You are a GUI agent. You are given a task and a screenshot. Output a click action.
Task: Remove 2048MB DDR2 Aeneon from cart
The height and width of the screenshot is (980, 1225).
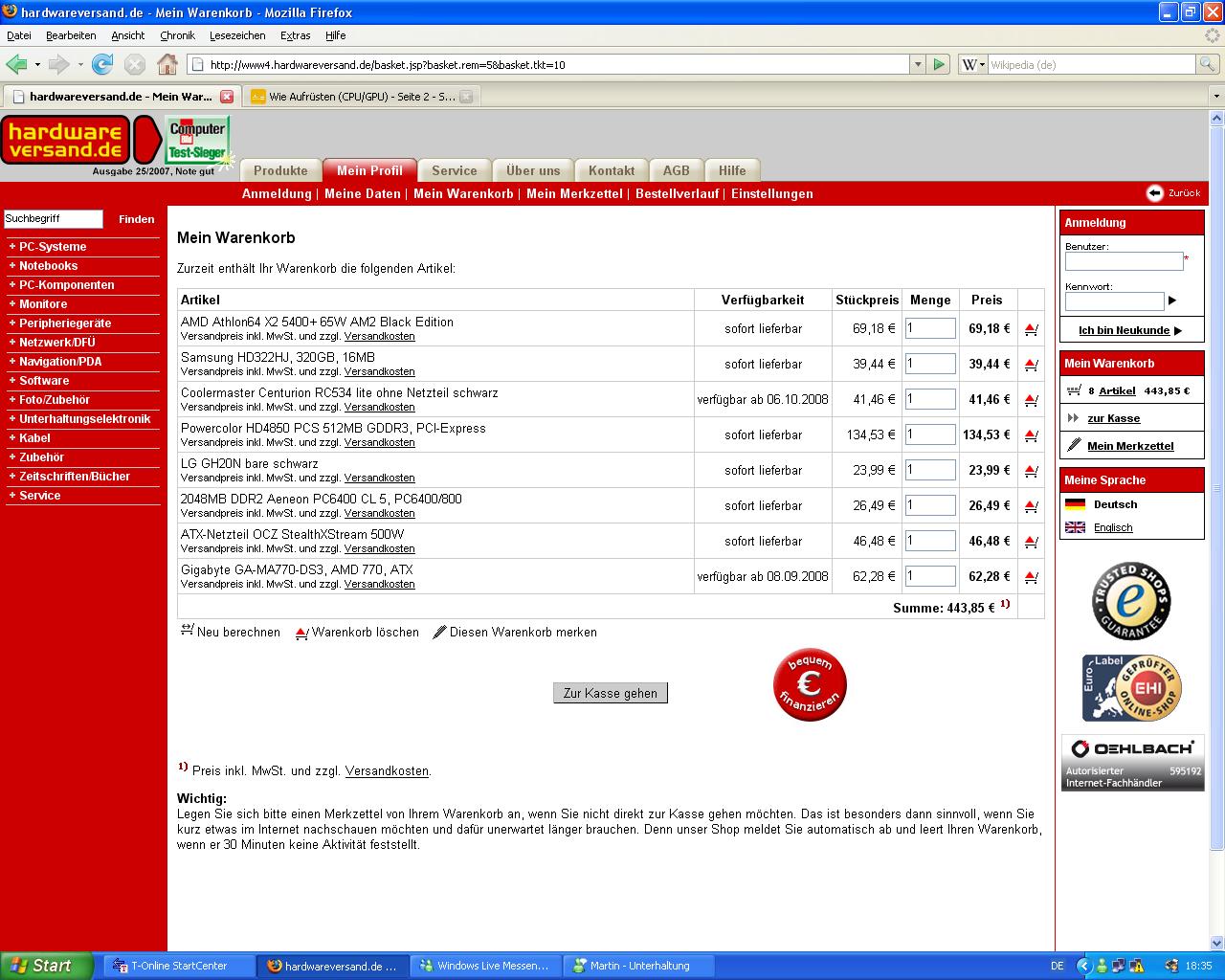(1031, 506)
